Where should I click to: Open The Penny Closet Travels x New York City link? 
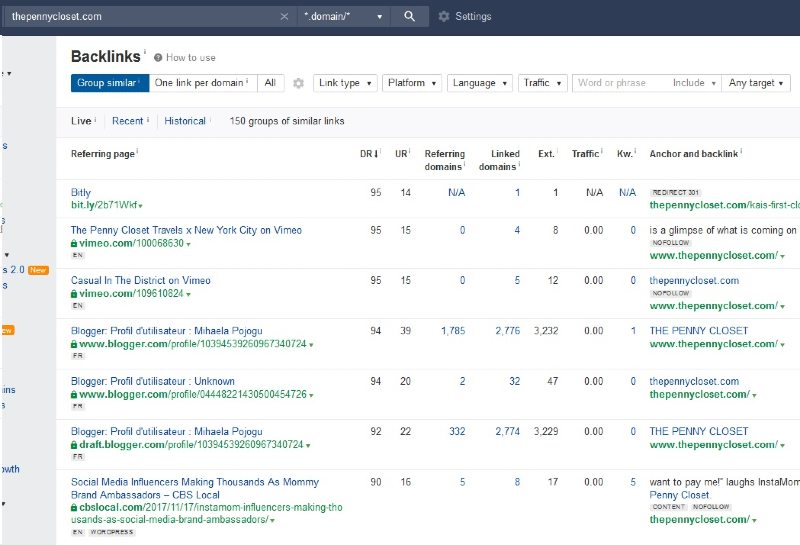pyautogui.click(x=186, y=230)
